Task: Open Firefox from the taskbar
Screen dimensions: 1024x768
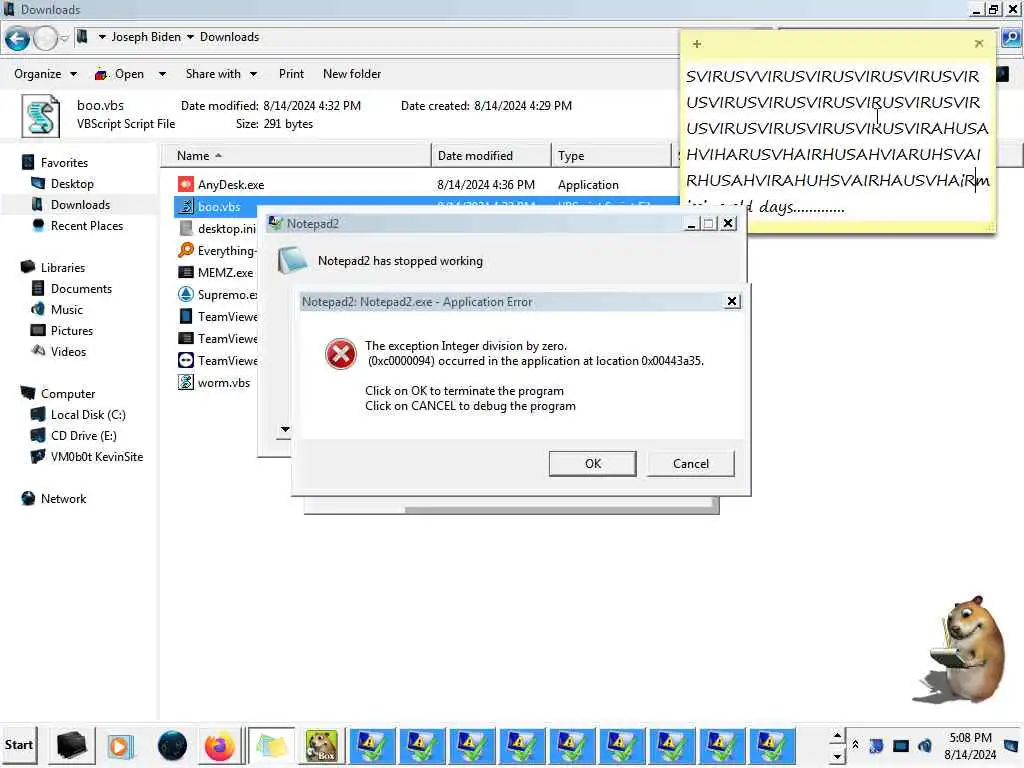Action: pos(219,746)
